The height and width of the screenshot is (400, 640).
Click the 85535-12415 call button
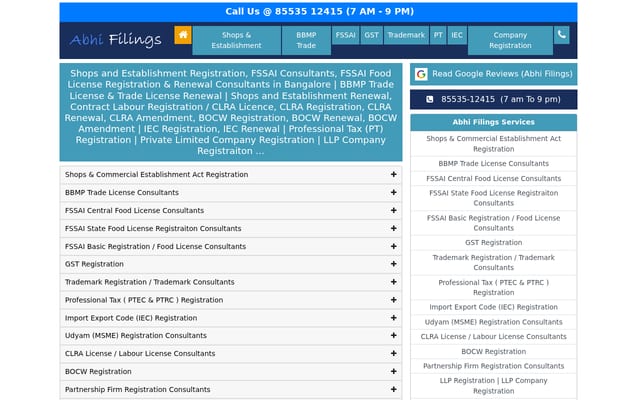click(493, 99)
